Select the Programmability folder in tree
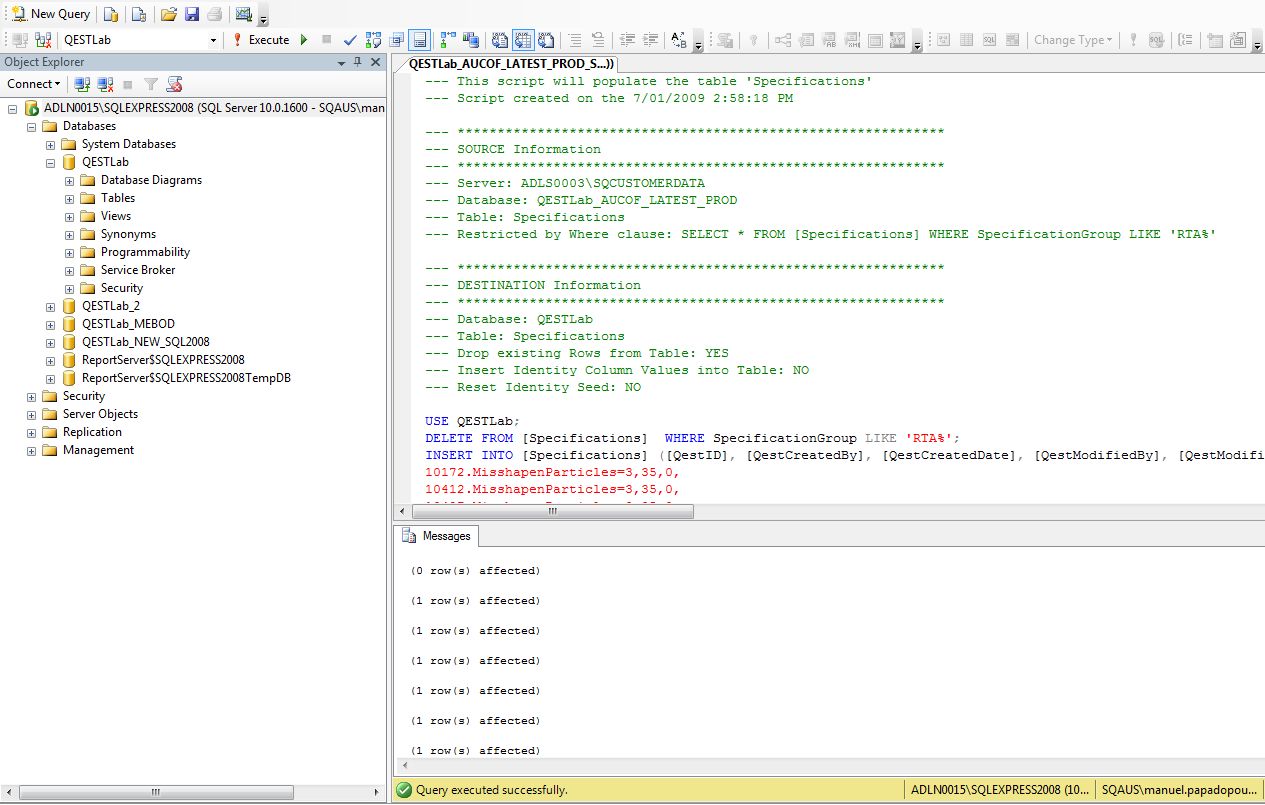1265x805 pixels. tap(145, 252)
